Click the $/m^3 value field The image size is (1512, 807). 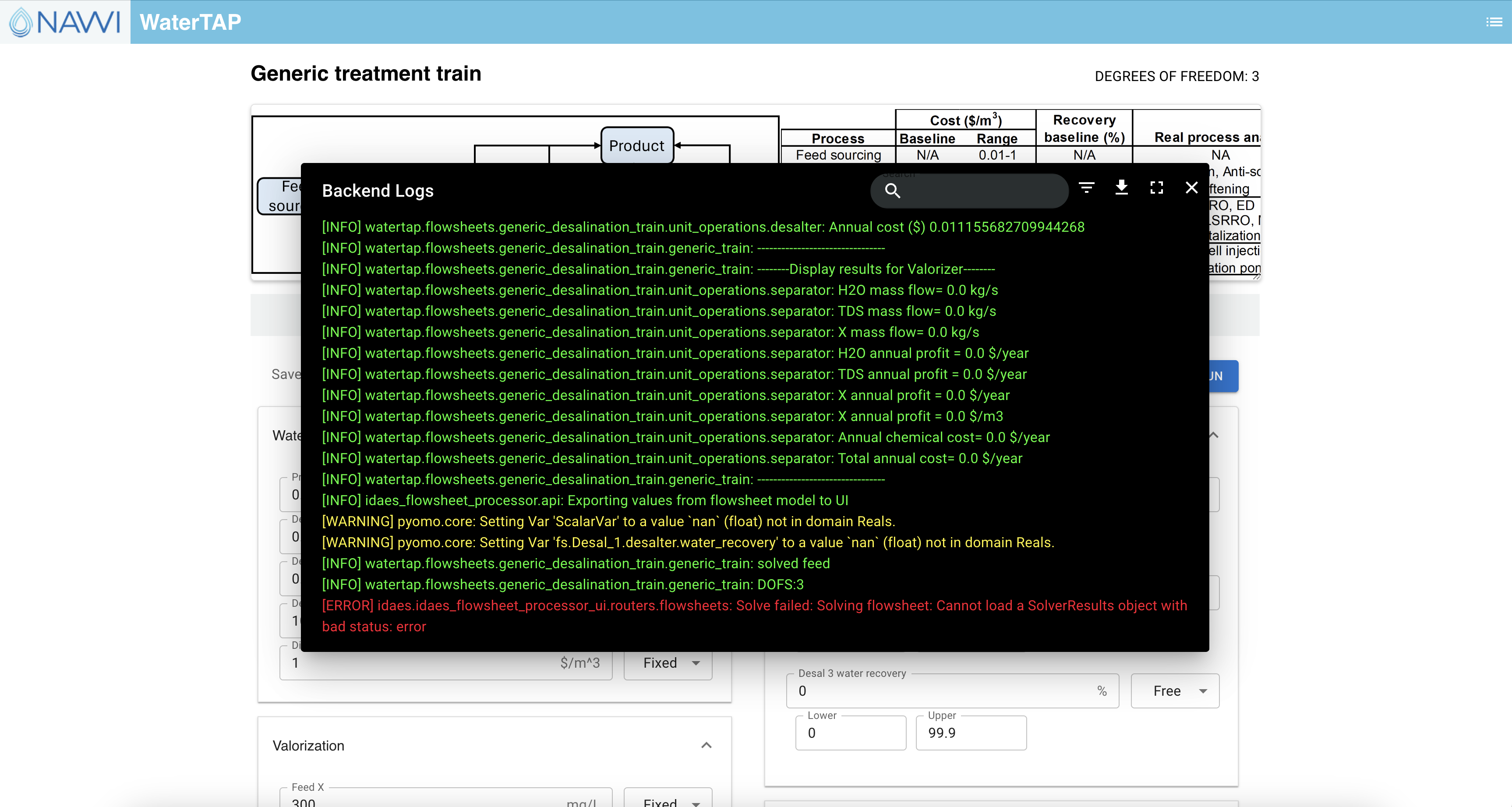[446, 663]
